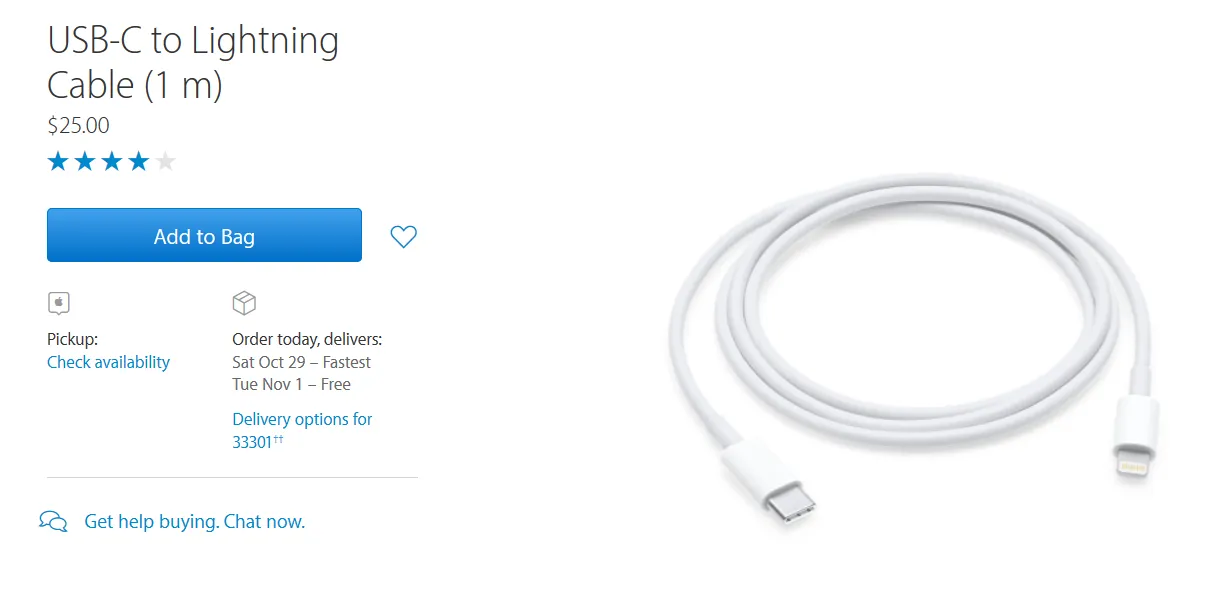Save item with the heart favorite icon
This screenshot has height=592, width=1230.
point(403,237)
